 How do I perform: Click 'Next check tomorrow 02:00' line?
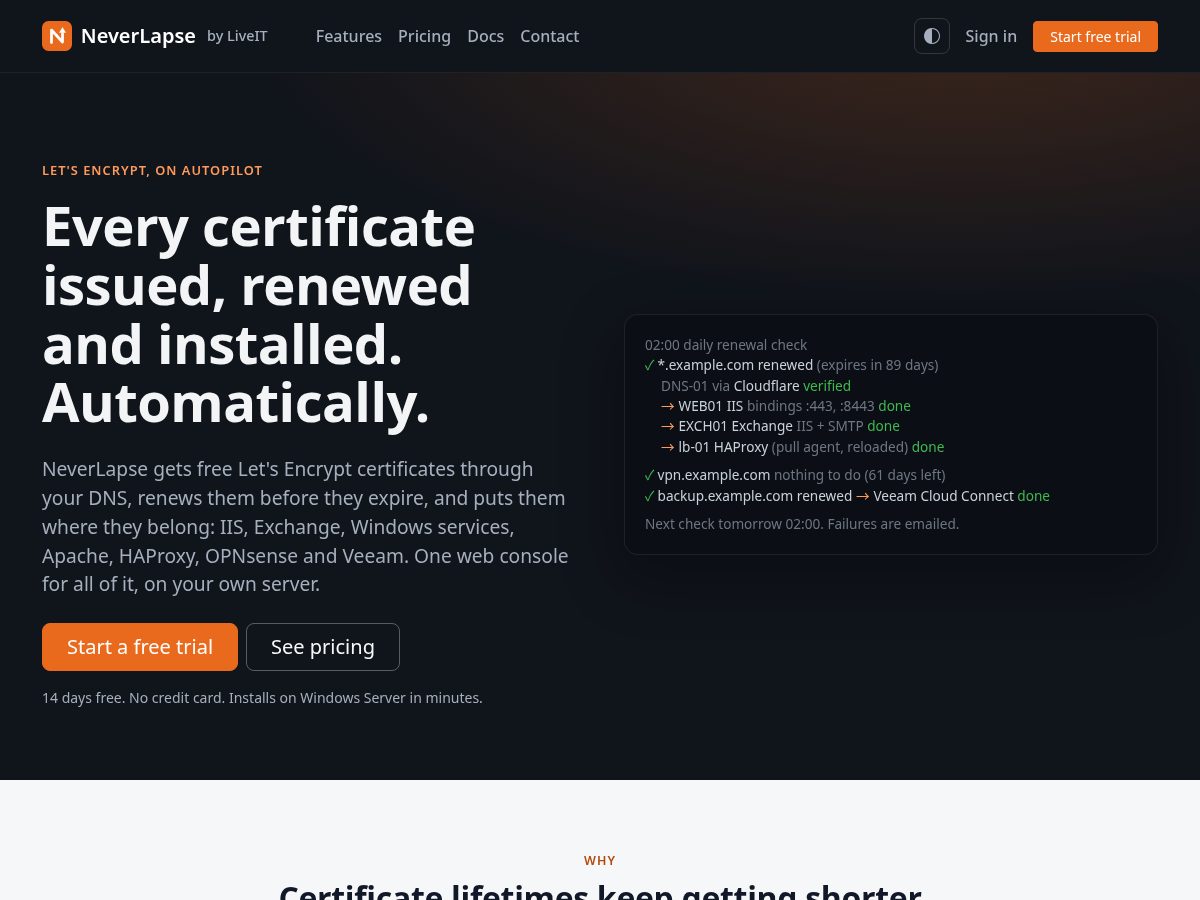(x=802, y=524)
